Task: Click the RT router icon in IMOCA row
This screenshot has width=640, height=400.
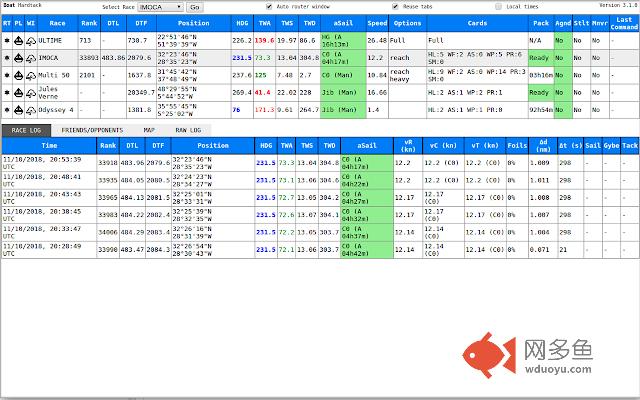Action: [x=7, y=58]
